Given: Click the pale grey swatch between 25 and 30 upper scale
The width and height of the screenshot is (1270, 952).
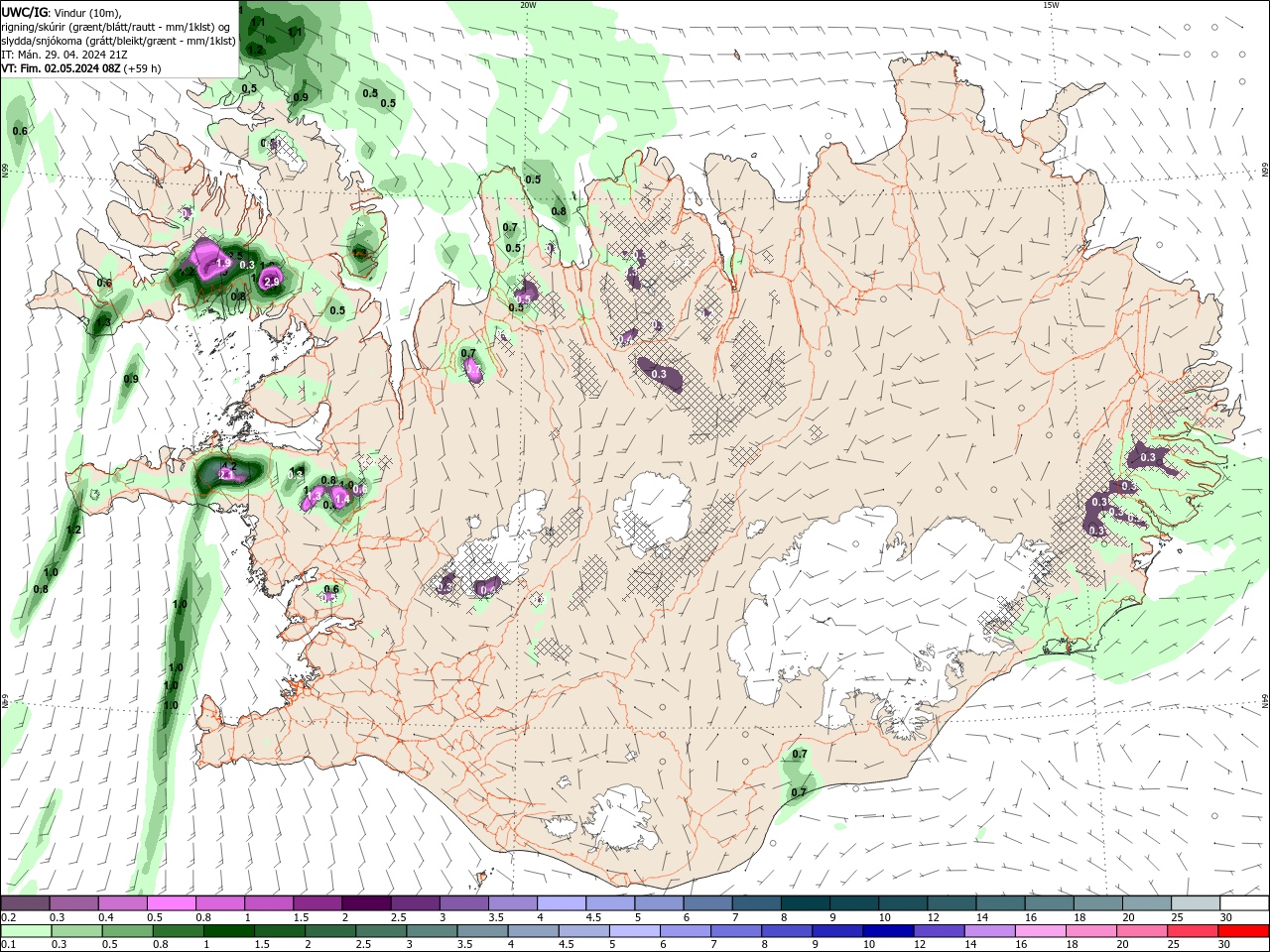Looking at the screenshot, I should coord(1196,903).
